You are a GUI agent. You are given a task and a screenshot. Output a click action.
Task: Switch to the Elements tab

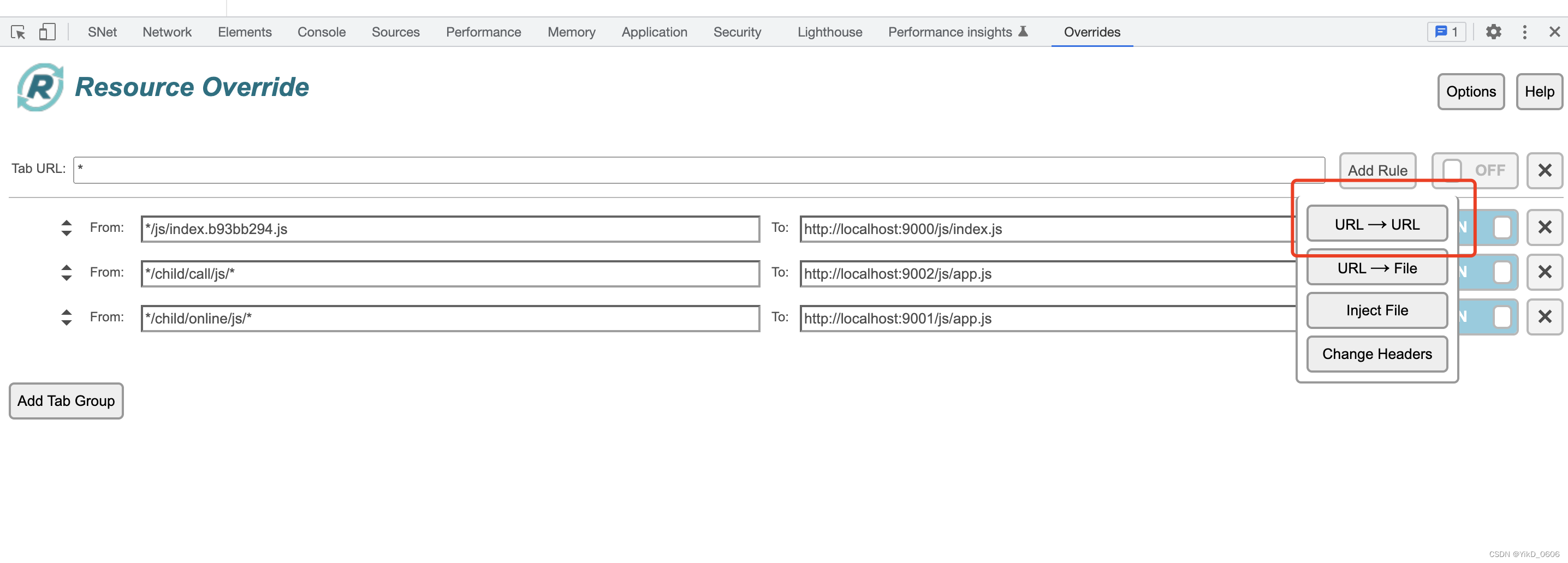click(x=245, y=32)
